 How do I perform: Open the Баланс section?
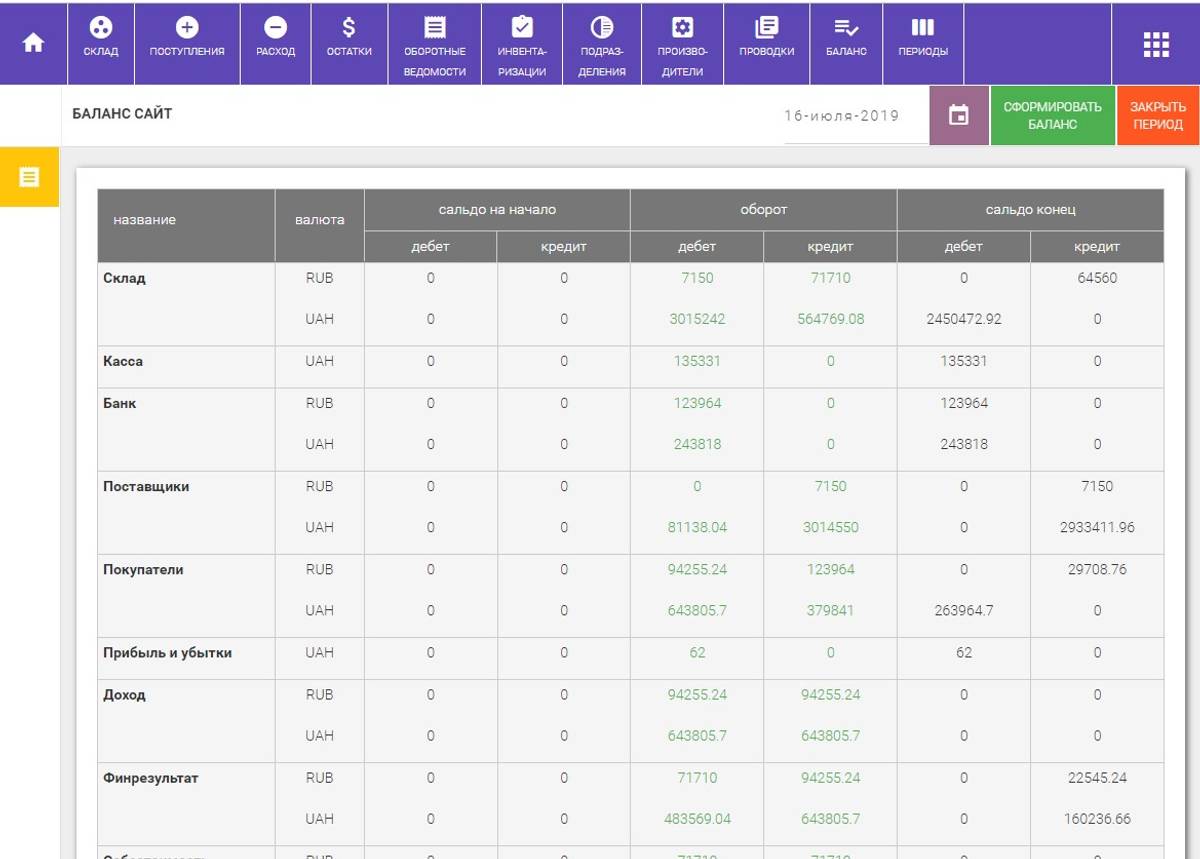click(846, 43)
